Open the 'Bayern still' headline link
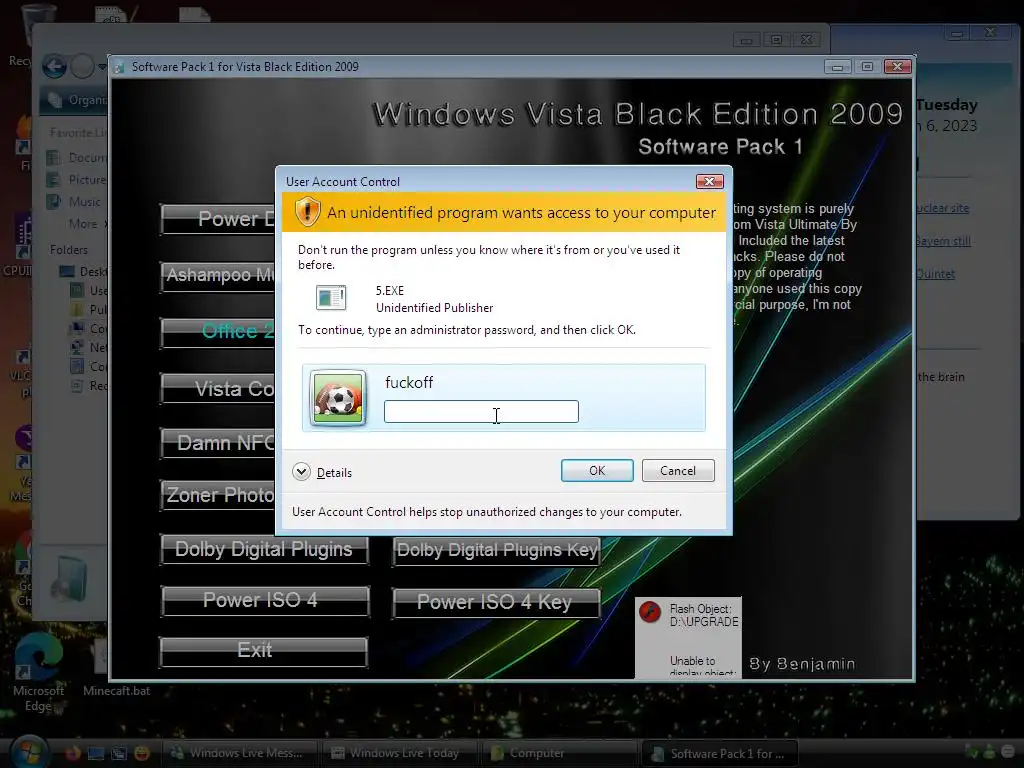The width and height of the screenshot is (1024, 768). pos(943,240)
